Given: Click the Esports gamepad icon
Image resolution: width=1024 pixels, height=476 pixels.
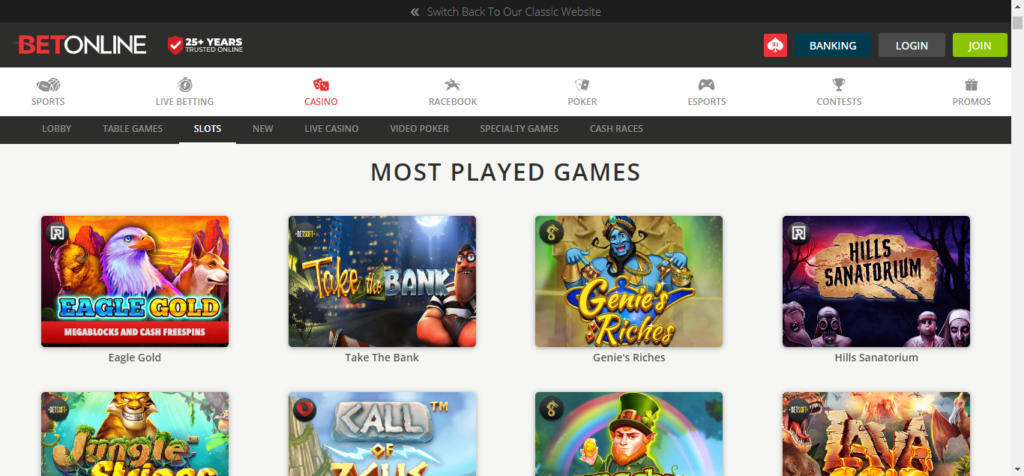Looking at the screenshot, I should pyautogui.click(x=707, y=85).
